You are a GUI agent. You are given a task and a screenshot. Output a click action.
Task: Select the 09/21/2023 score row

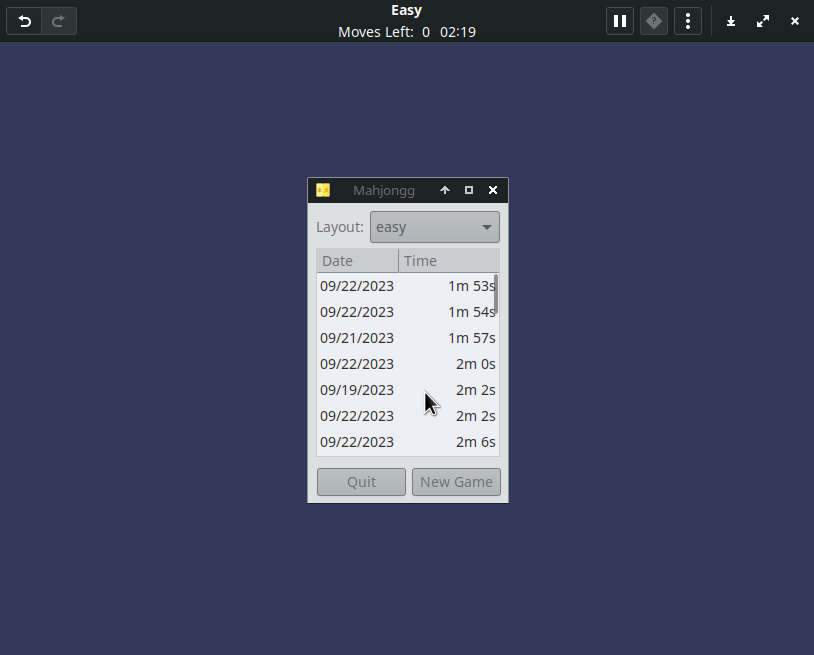[408, 338]
